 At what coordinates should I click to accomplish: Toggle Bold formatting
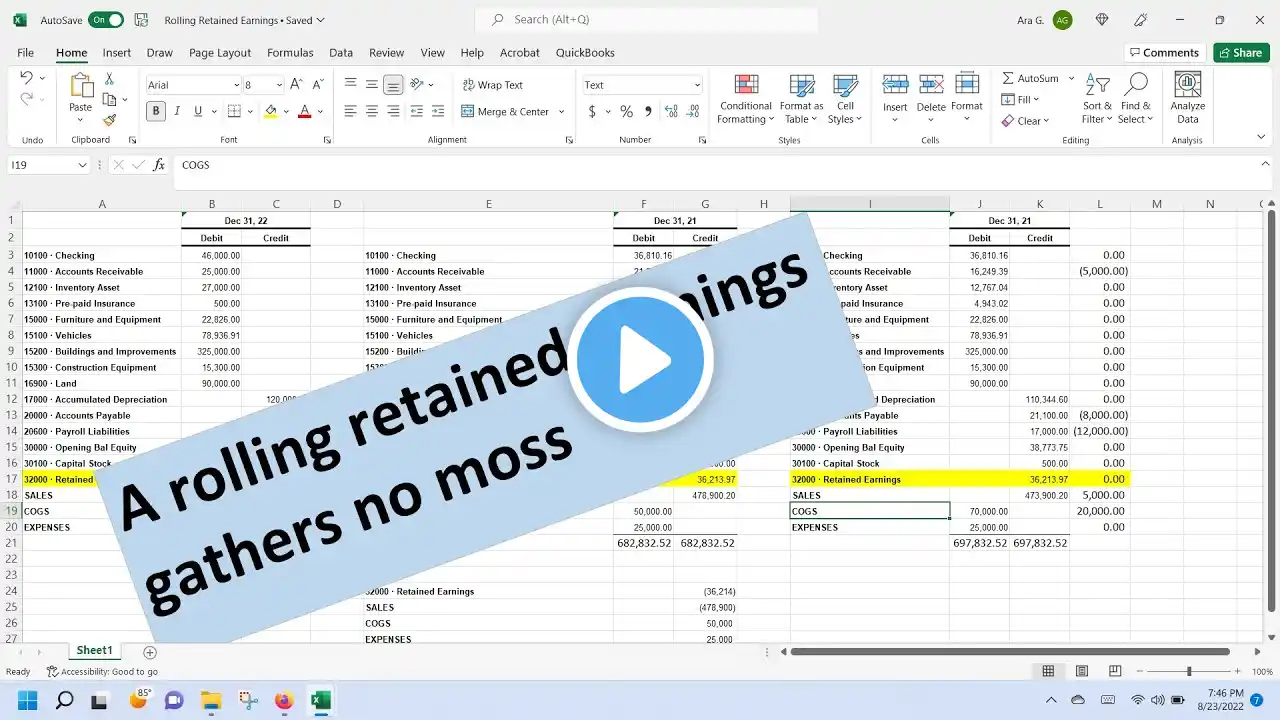pos(155,112)
